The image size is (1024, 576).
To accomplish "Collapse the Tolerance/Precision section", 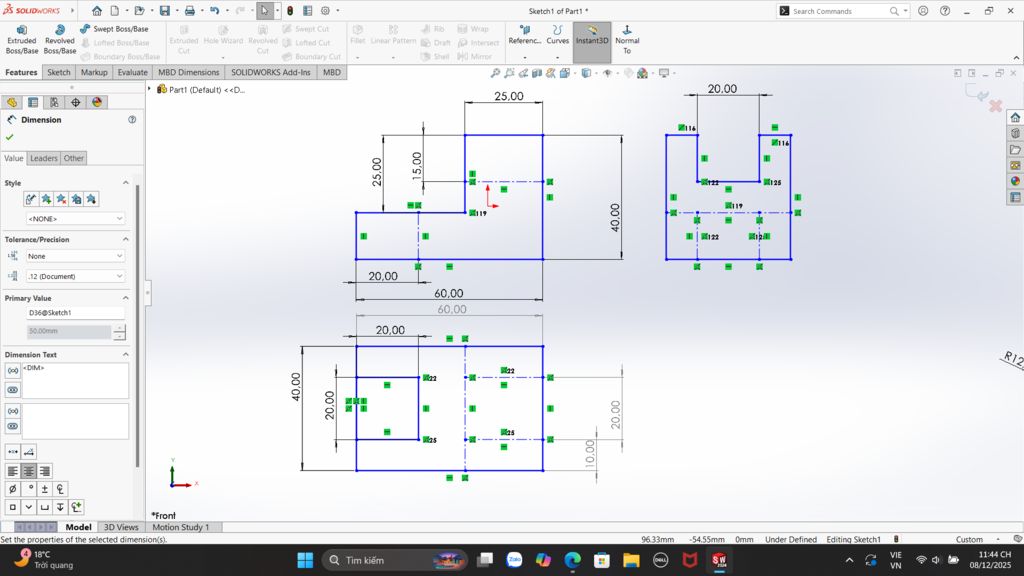I will (125, 240).
